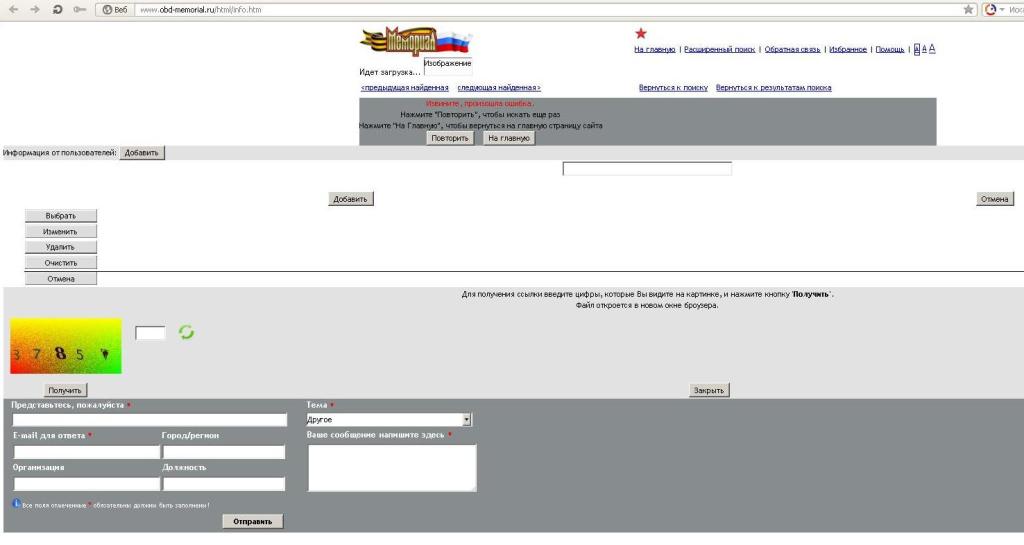Click Добавить next to Информация от пользователей
This screenshot has height=545, width=1024.
point(142,153)
